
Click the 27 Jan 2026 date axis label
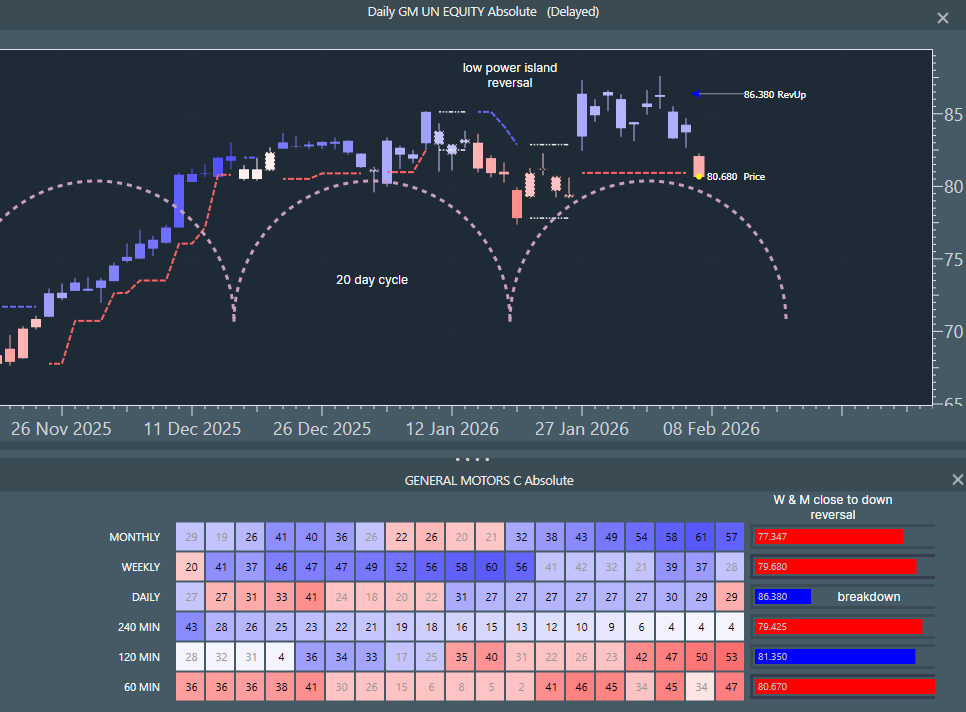(x=582, y=429)
